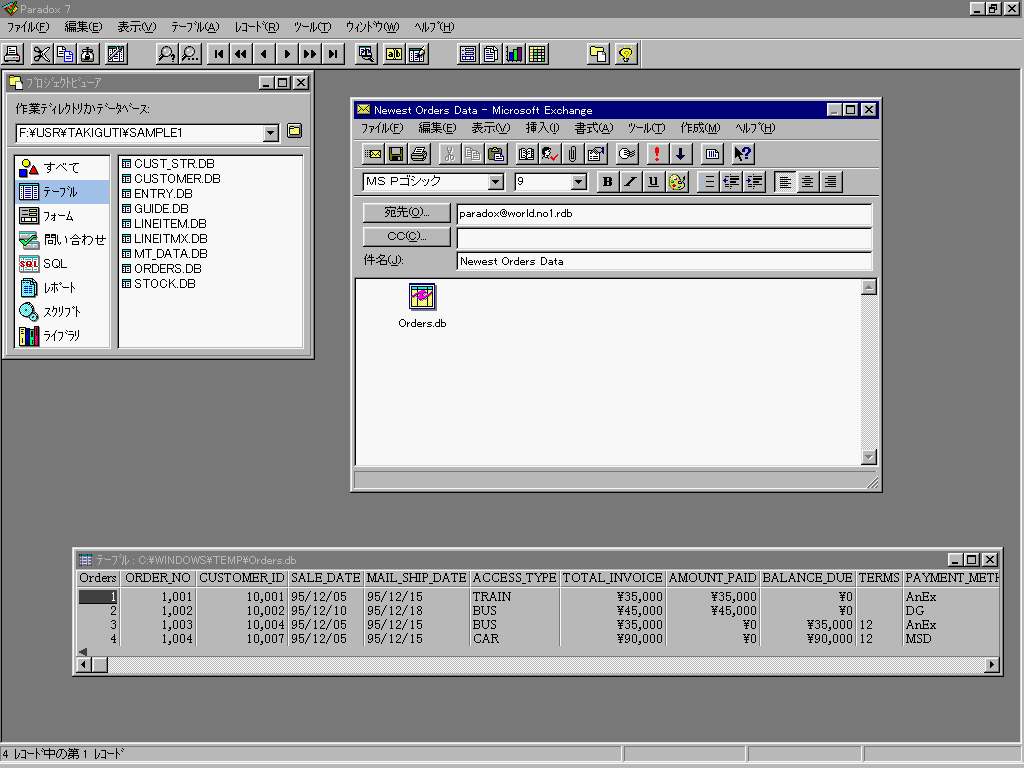The height and width of the screenshot is (768, 1024).
Task: Open Paradox テーブル(A) menu
Action: pyautogui.click(x=195, y=27)
